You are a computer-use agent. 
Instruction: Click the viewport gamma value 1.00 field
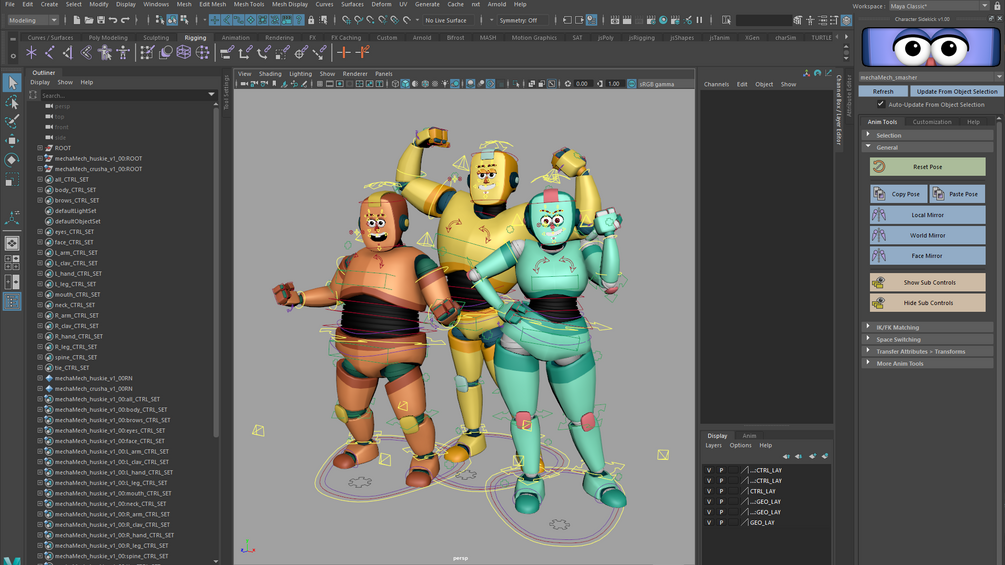click(614, 84)
